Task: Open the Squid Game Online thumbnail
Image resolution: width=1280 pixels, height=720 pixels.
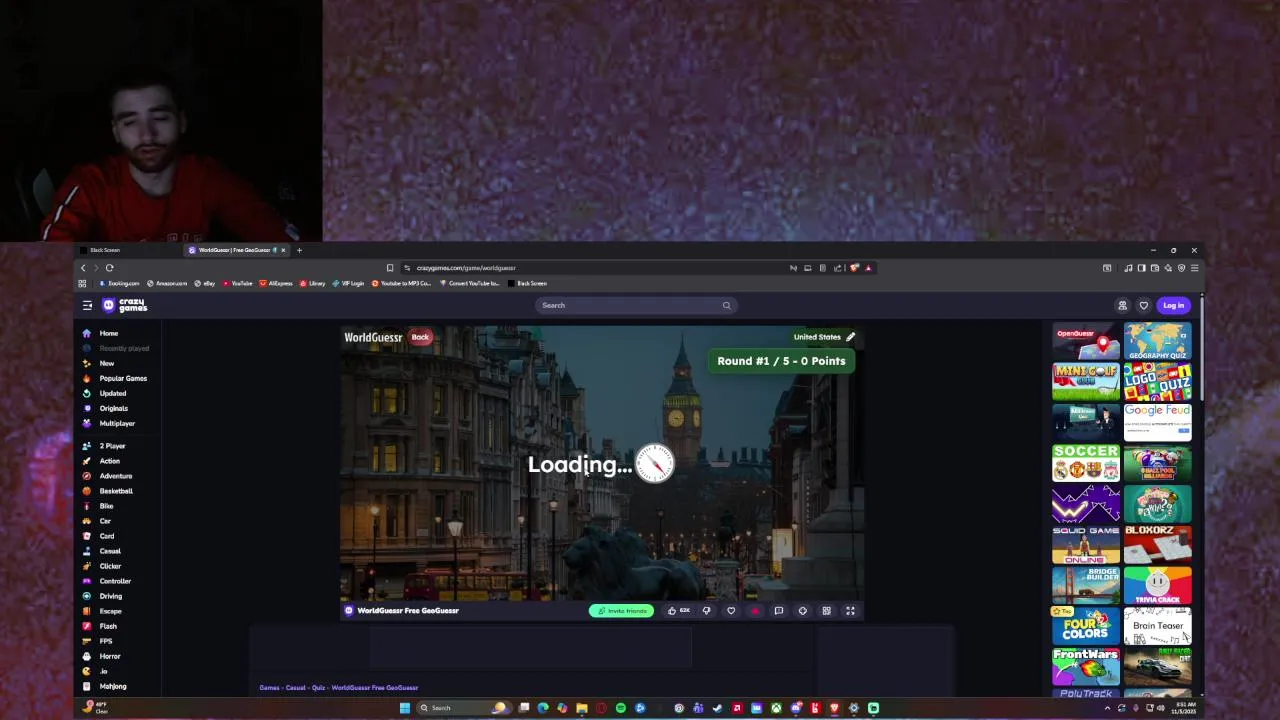Action: (x=1086, y=545)
